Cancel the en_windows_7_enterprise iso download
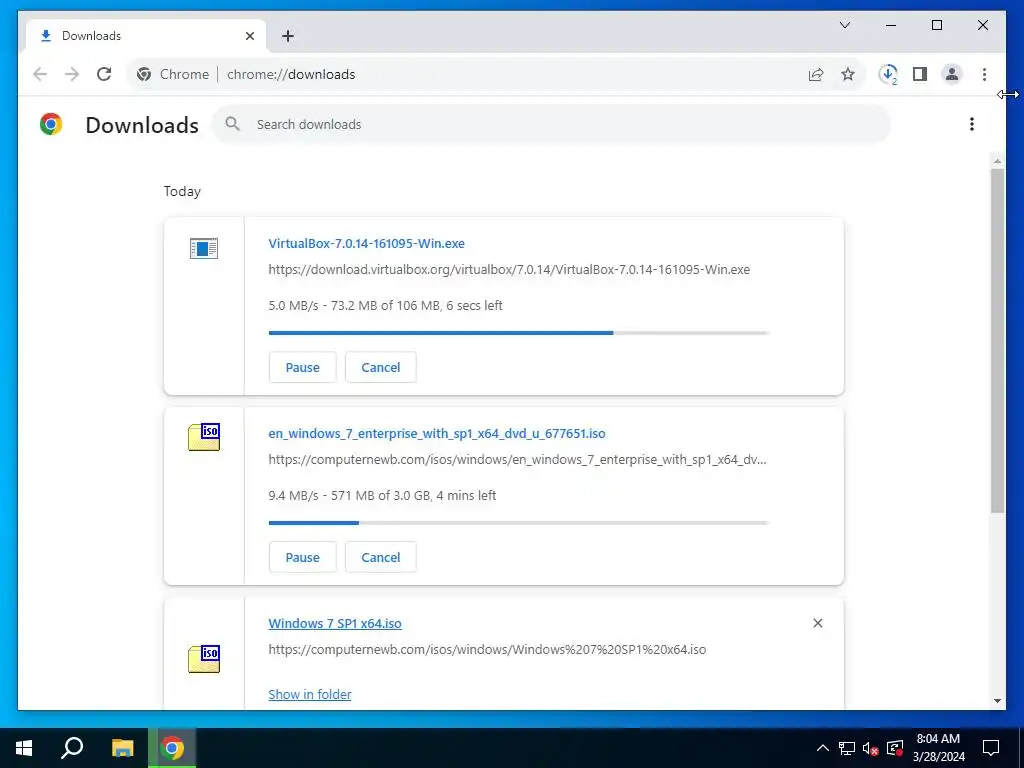 (381, 557)
